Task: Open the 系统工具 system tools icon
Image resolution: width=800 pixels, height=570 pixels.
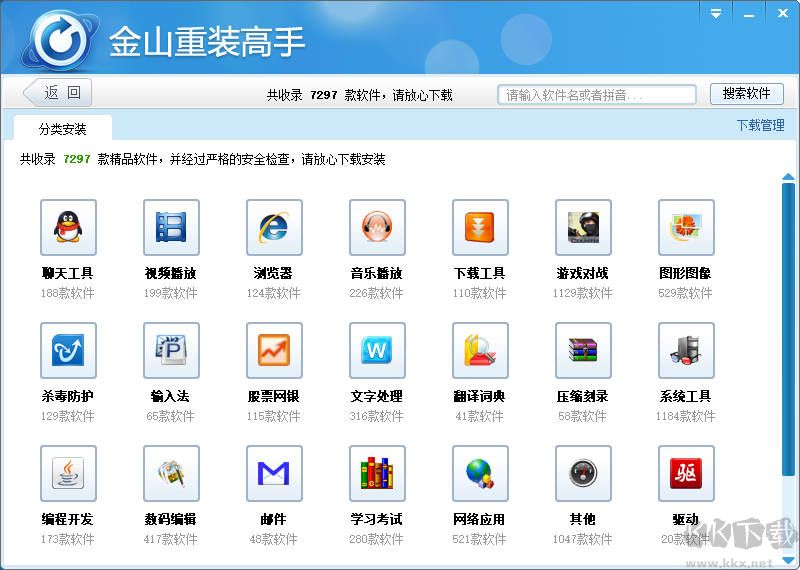Action: [x=686, y=351]
